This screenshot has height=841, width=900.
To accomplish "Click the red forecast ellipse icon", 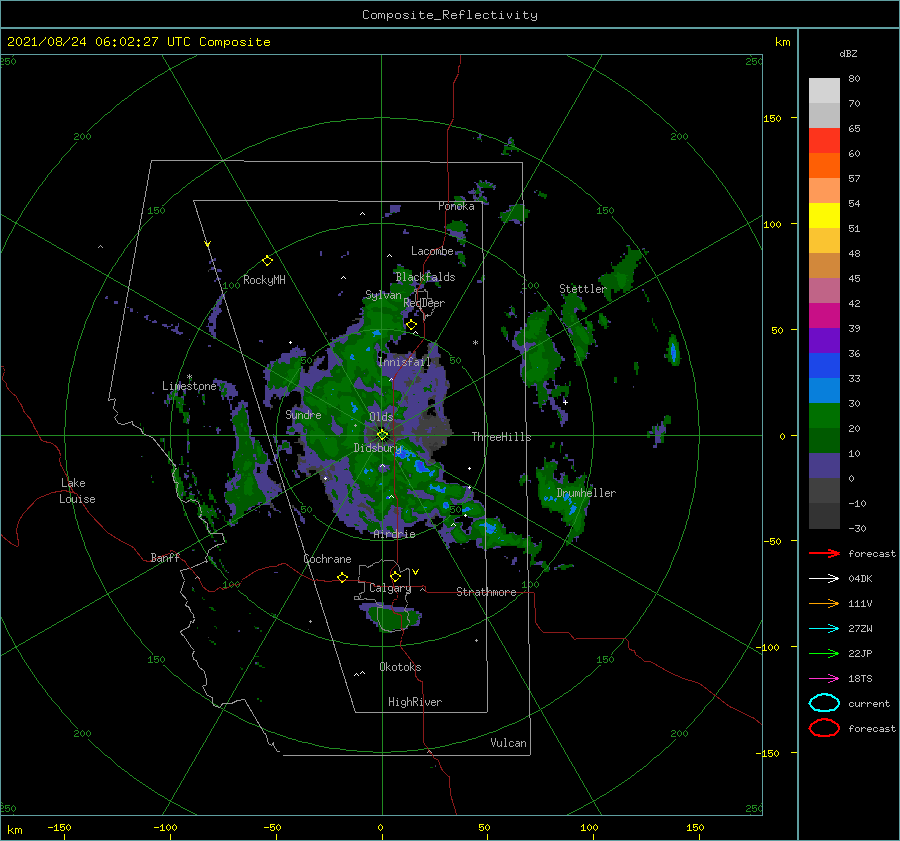I will tap(824, 728).
